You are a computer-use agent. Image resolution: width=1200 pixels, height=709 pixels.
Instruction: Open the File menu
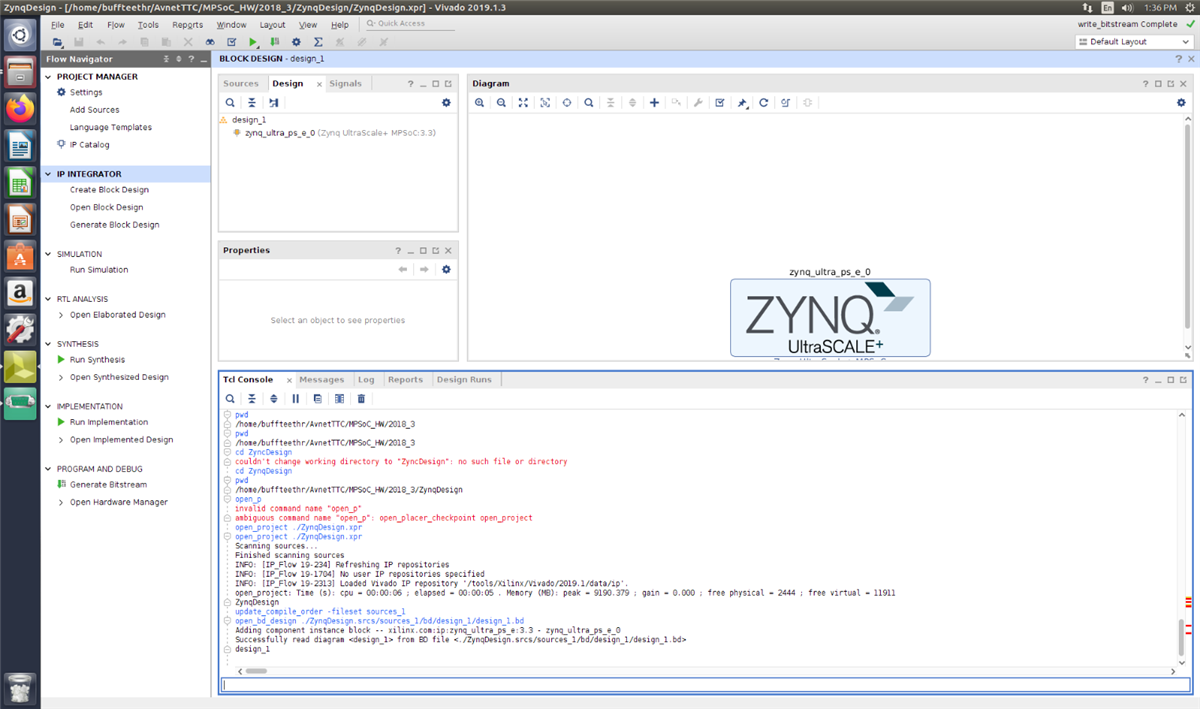(58, 24)
